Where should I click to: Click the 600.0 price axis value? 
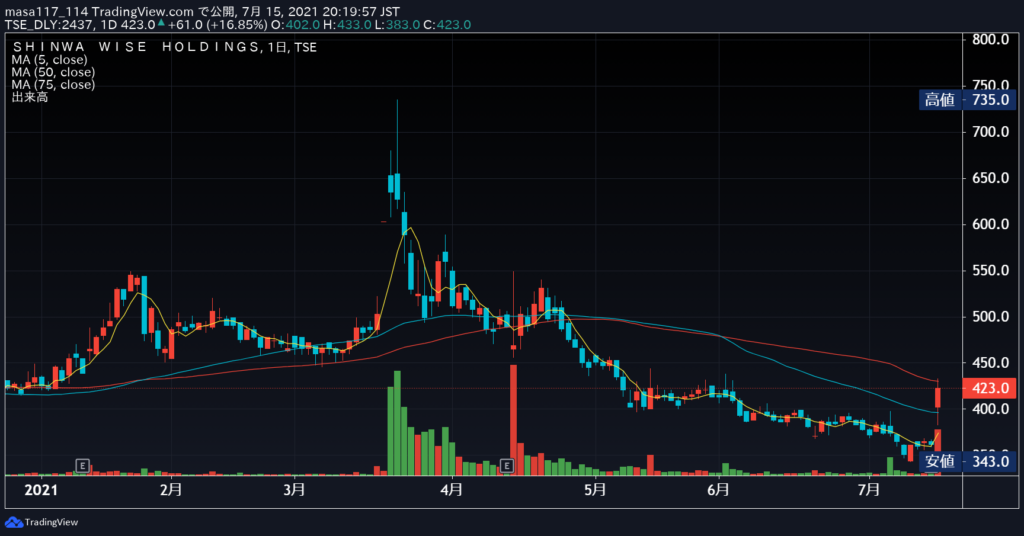[990, 225]
